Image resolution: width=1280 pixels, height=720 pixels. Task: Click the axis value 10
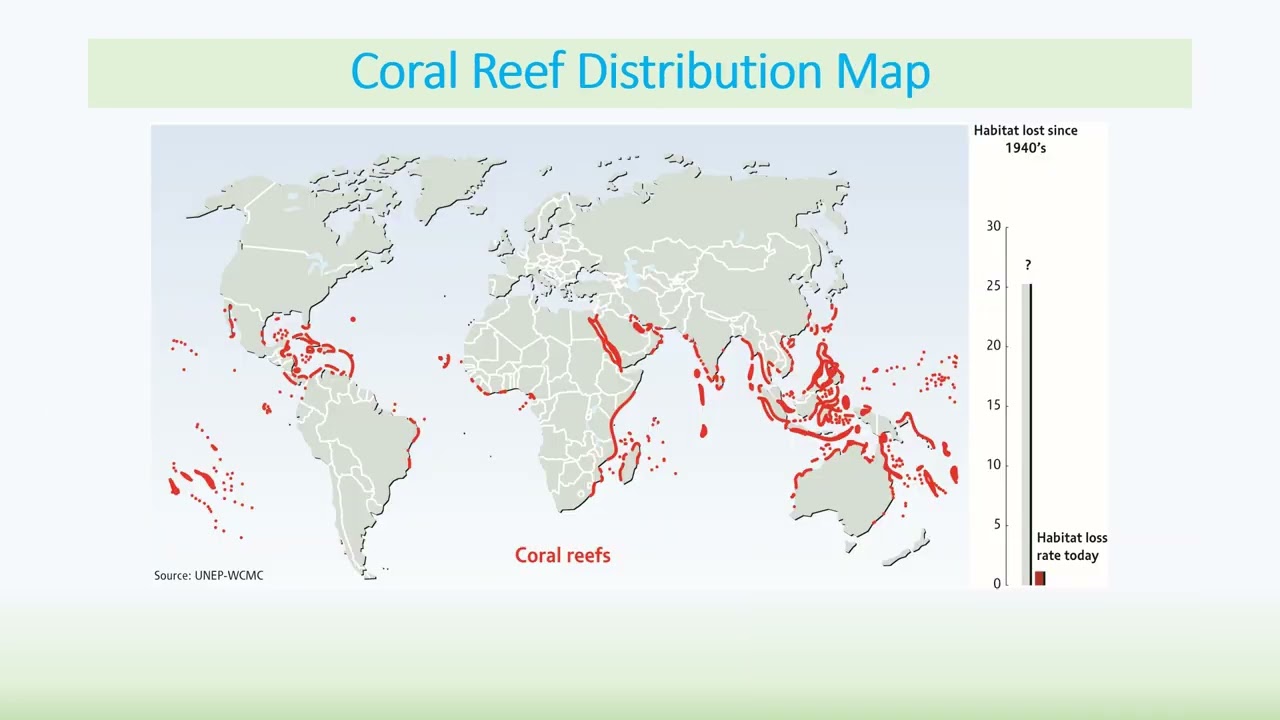993,465
